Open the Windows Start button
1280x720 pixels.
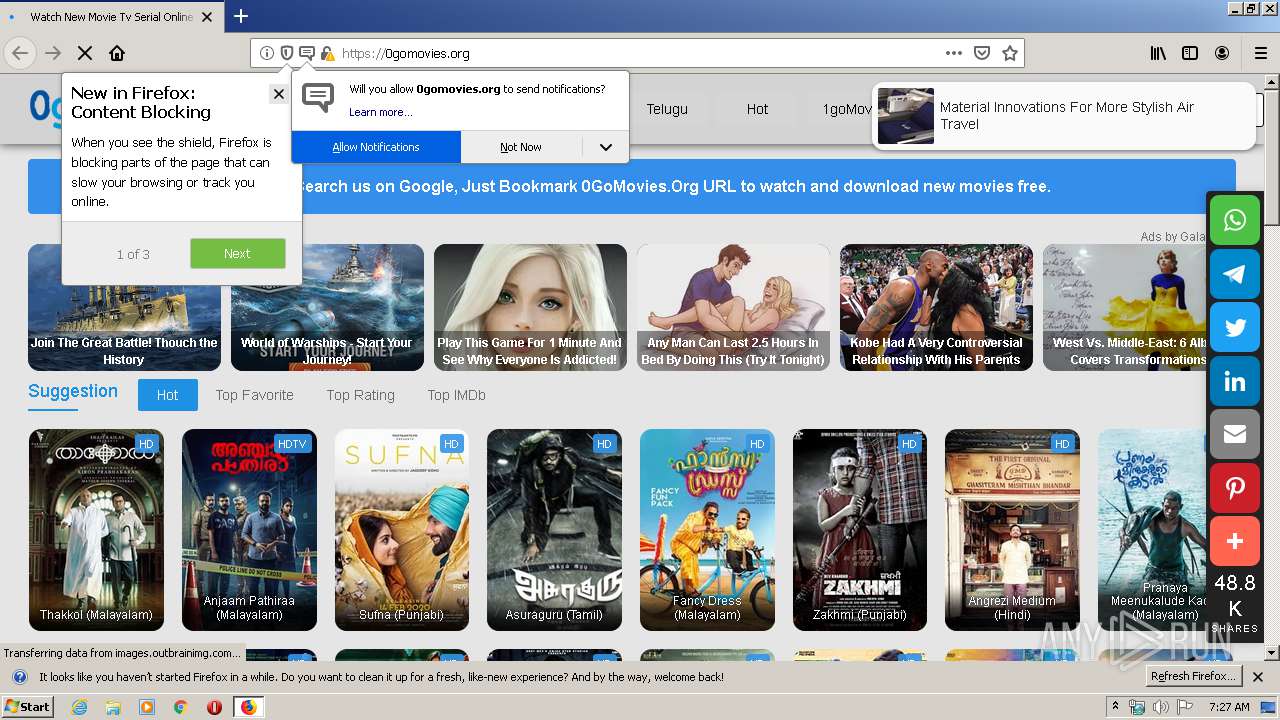click(x=27, y=707)
